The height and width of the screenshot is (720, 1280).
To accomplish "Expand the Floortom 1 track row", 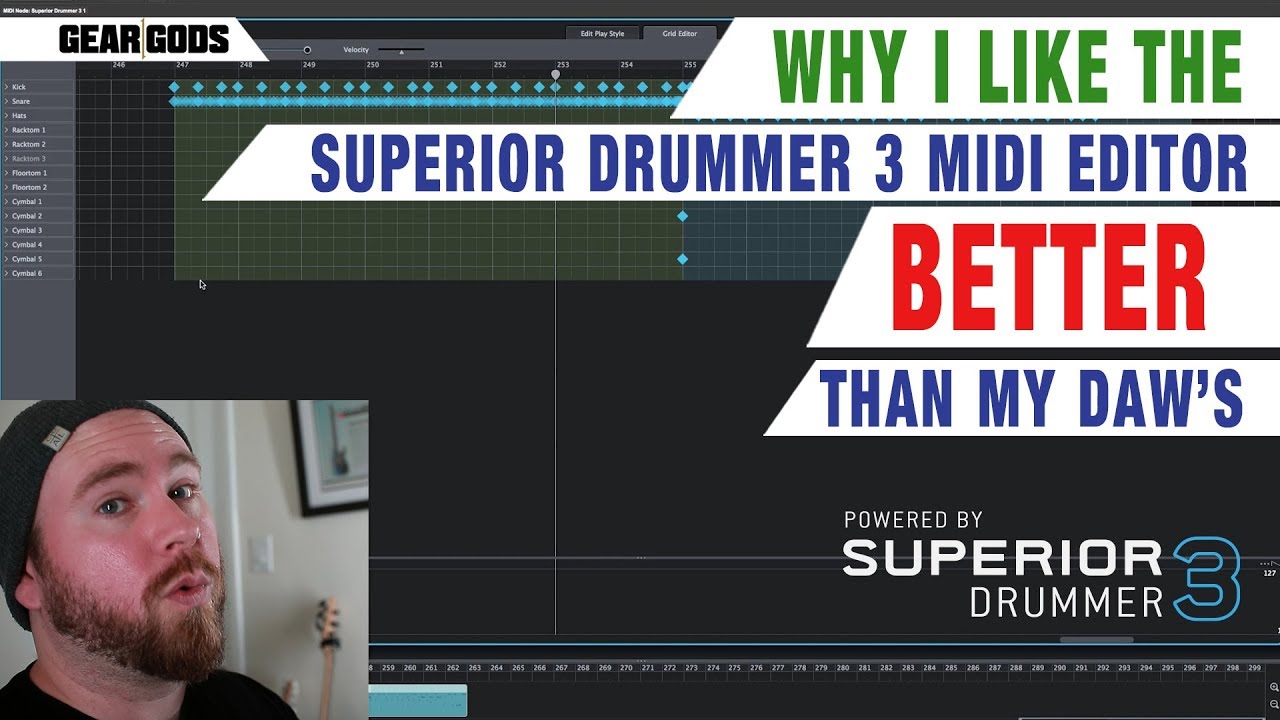I will click(x=6, y=173).
